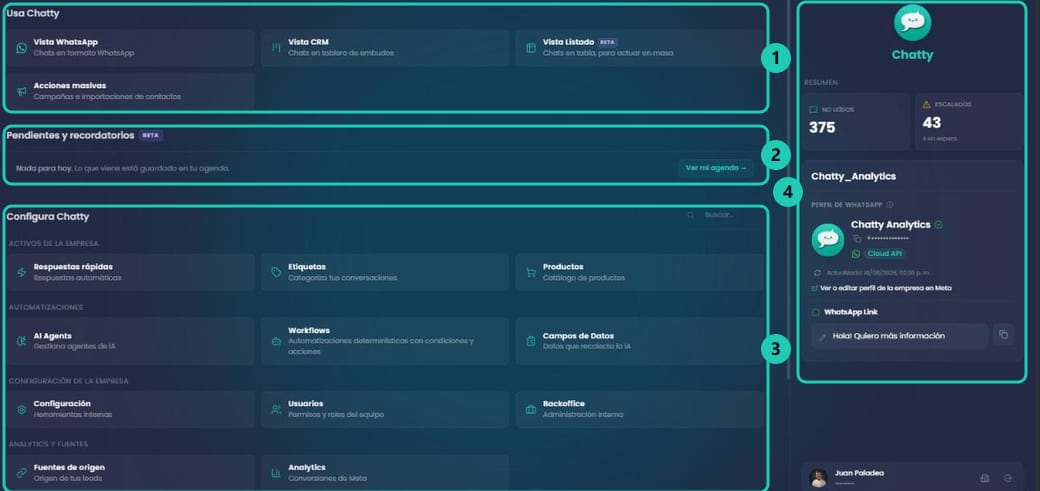Click the Configura Chatty heading

tap(48, 217)
